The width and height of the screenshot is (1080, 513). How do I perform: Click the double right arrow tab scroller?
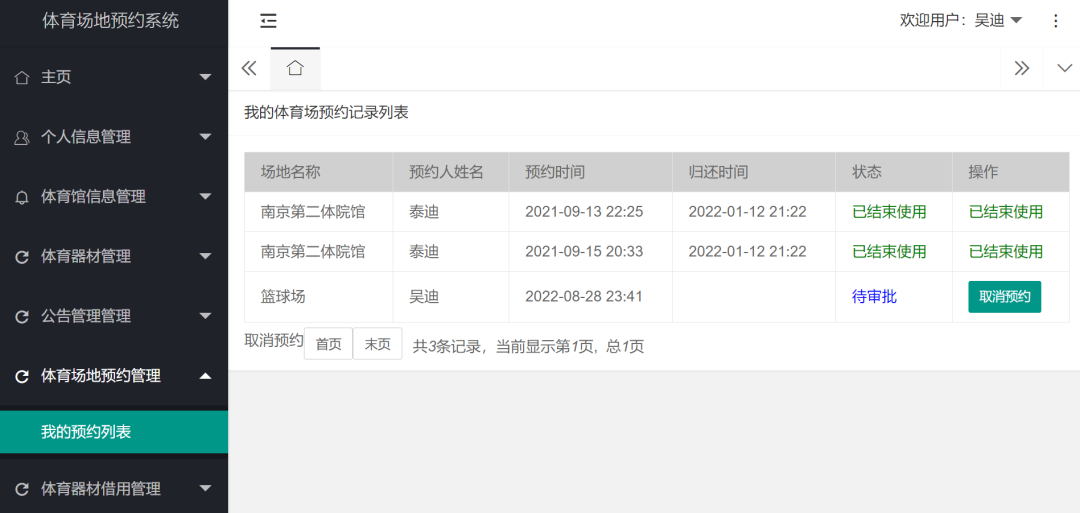pos(1021,68)
